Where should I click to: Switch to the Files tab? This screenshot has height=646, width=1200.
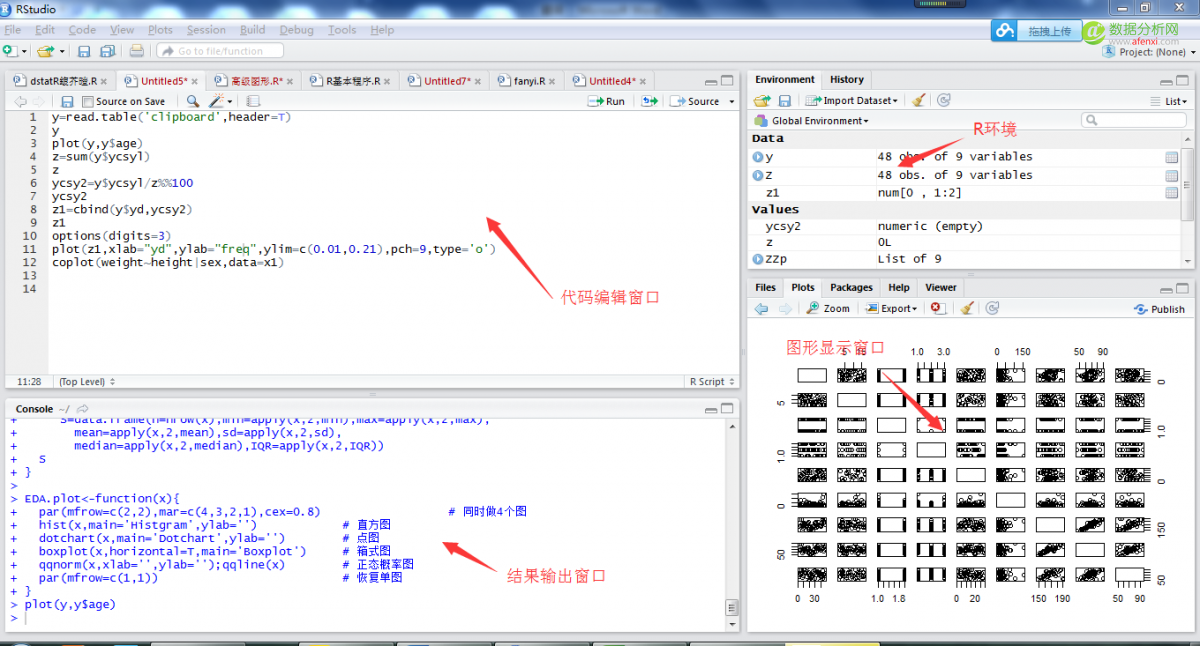[x=765, y=287]
